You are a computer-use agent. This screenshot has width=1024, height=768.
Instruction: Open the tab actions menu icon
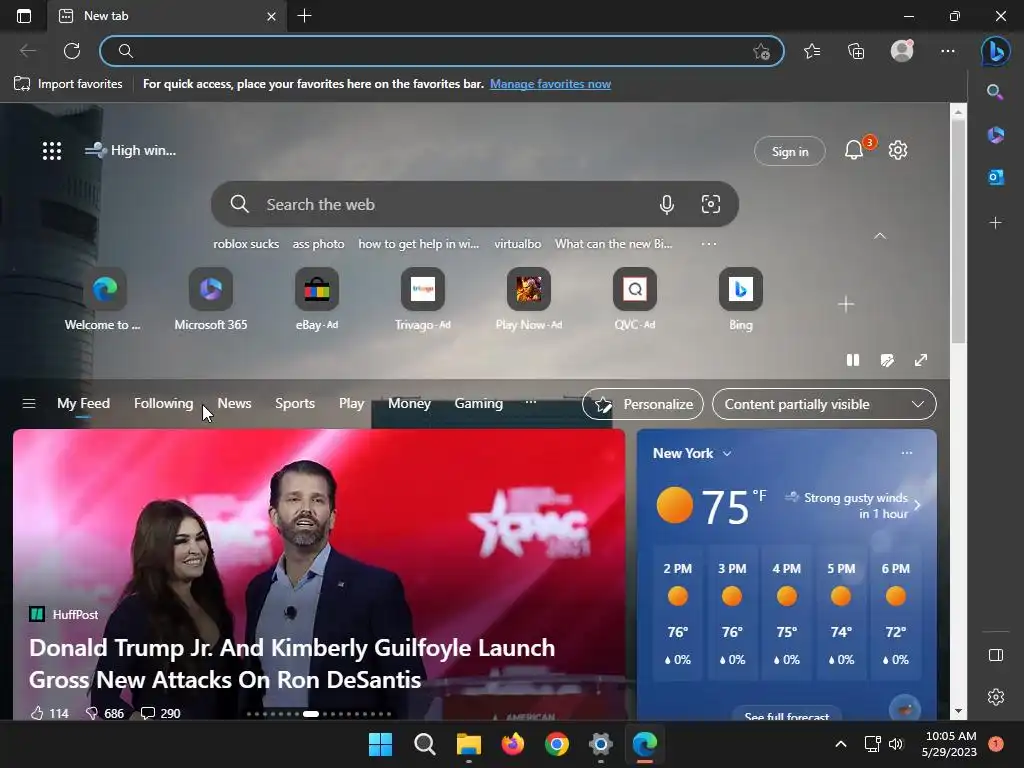pos(24,16)
